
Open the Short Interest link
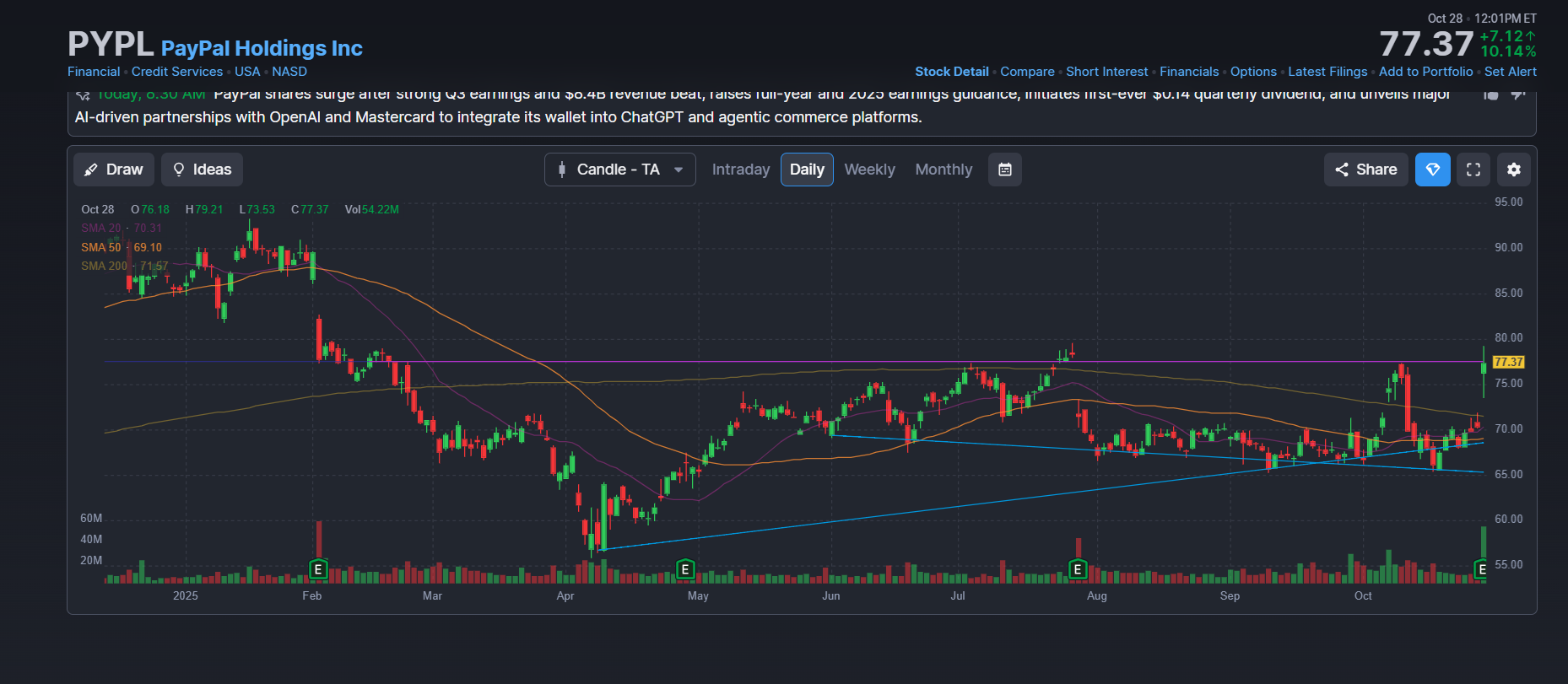click(1106, 72)
